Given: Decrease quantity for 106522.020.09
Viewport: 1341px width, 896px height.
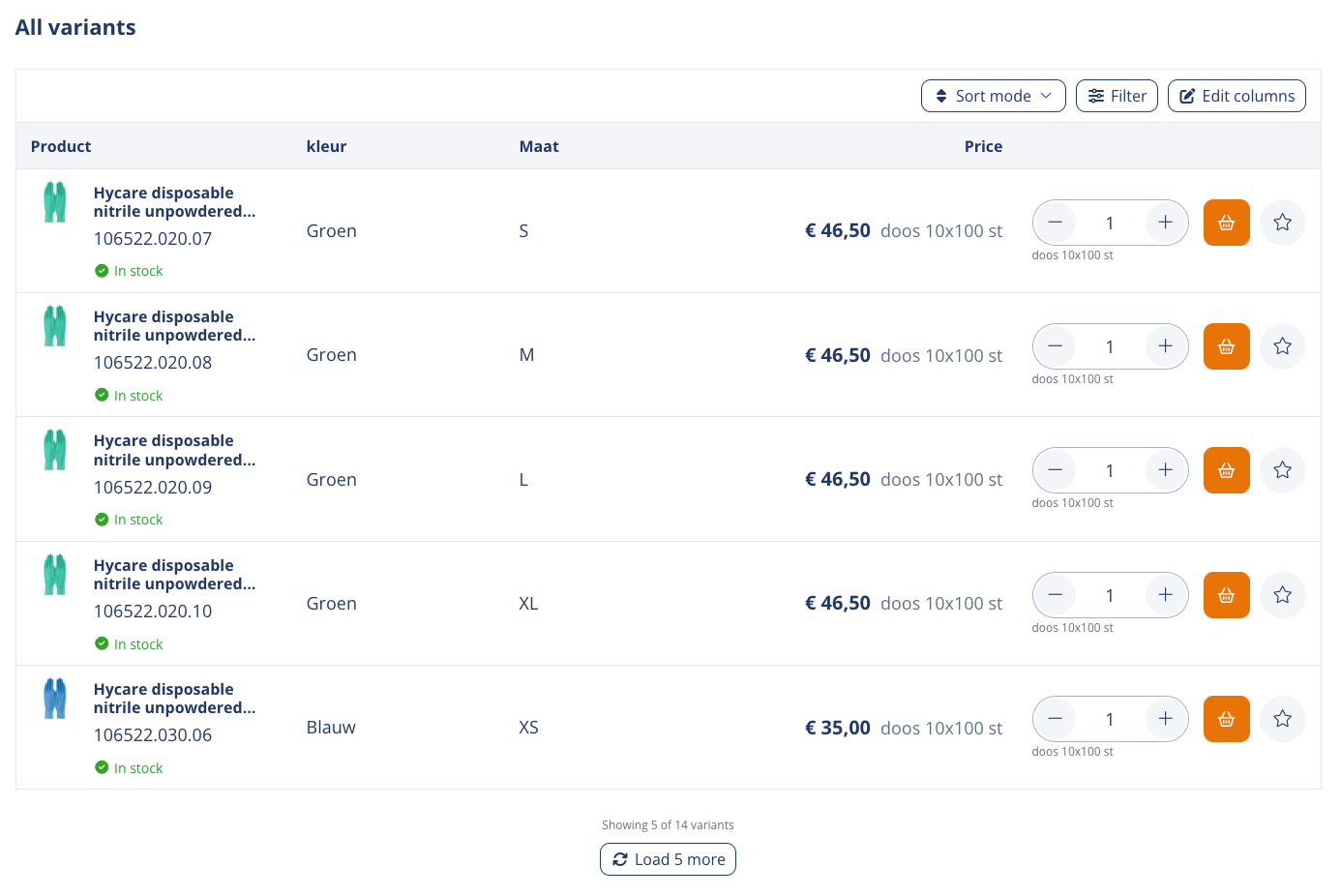Looking at the screenshot, I should tap(1056, 470).
